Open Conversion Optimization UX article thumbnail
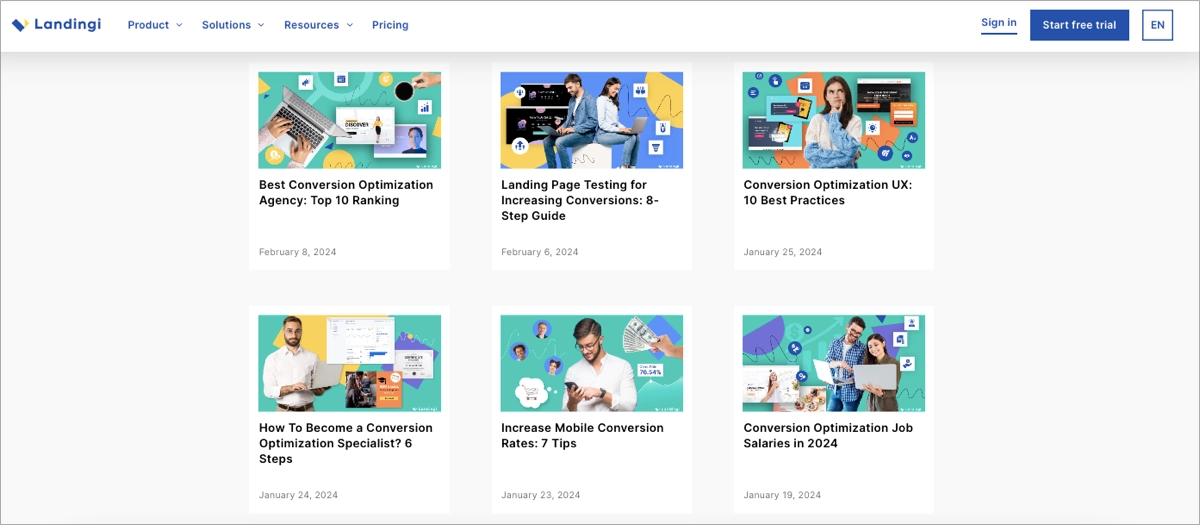Viewport: 1200px width, 525px height. pos(834,120)
